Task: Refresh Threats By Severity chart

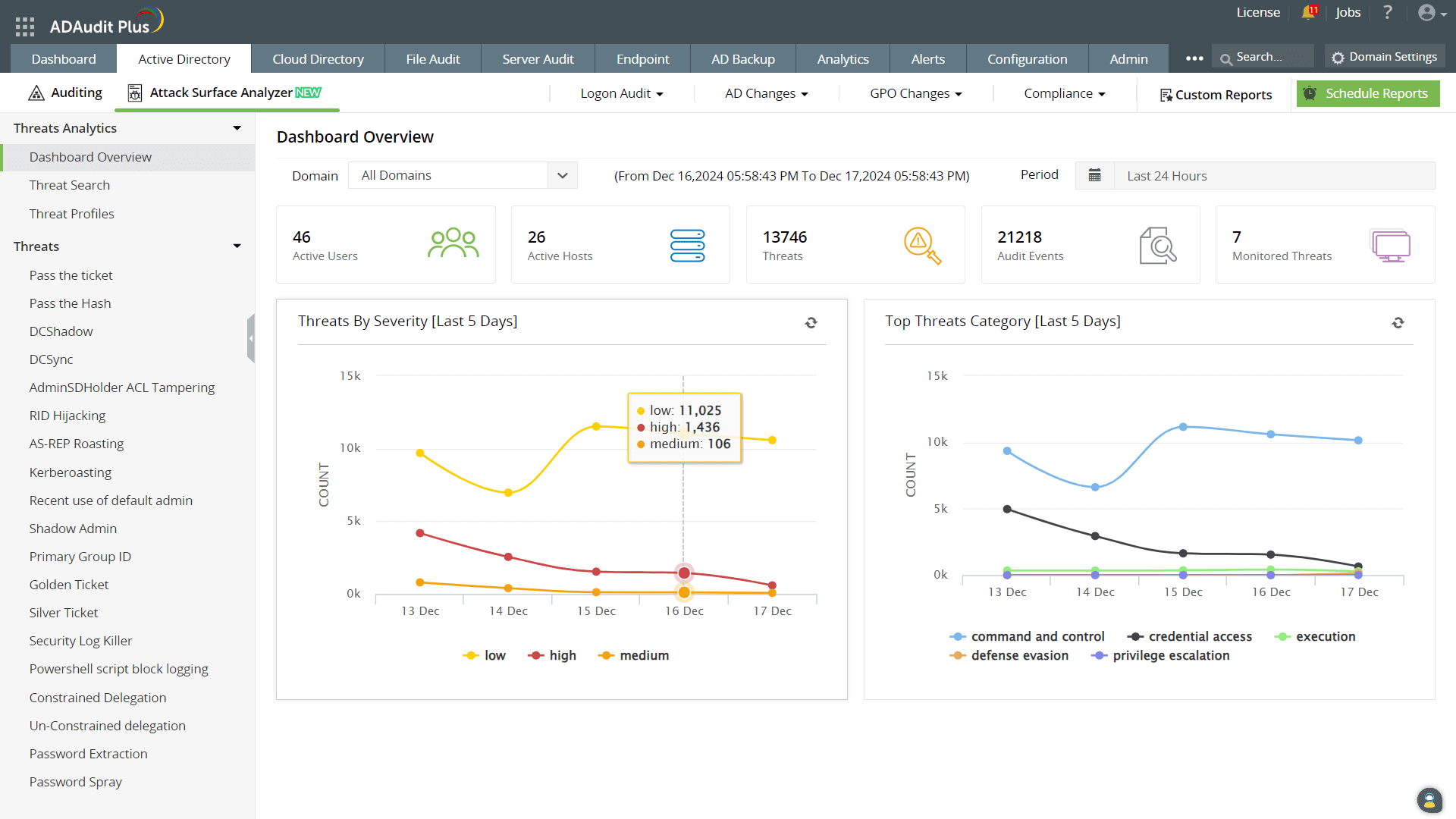Action: click(x=811, y=323)
